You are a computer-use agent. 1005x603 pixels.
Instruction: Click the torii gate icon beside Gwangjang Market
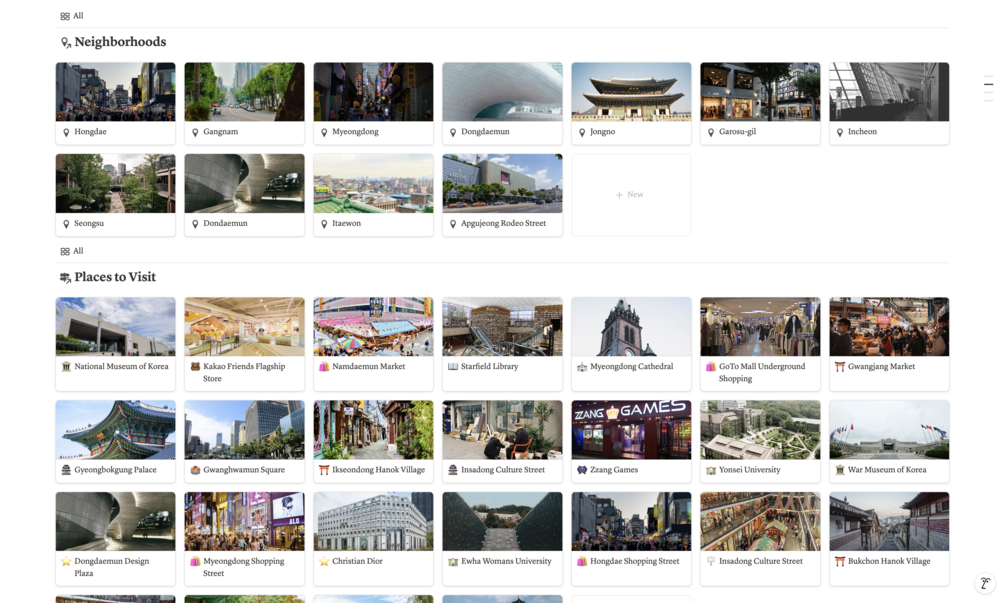click(840, 367)
